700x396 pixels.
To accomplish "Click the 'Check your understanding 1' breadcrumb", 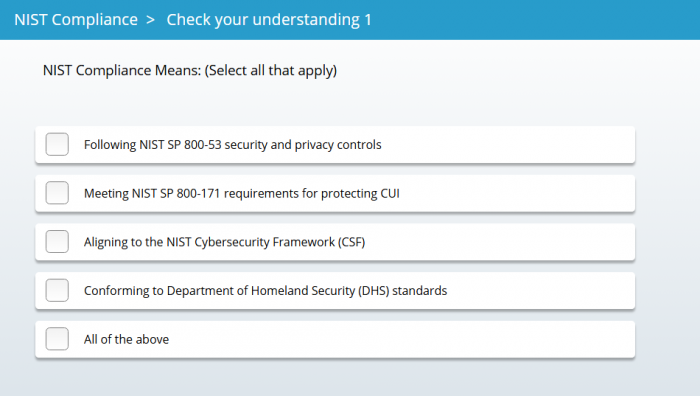I will 269,20.
